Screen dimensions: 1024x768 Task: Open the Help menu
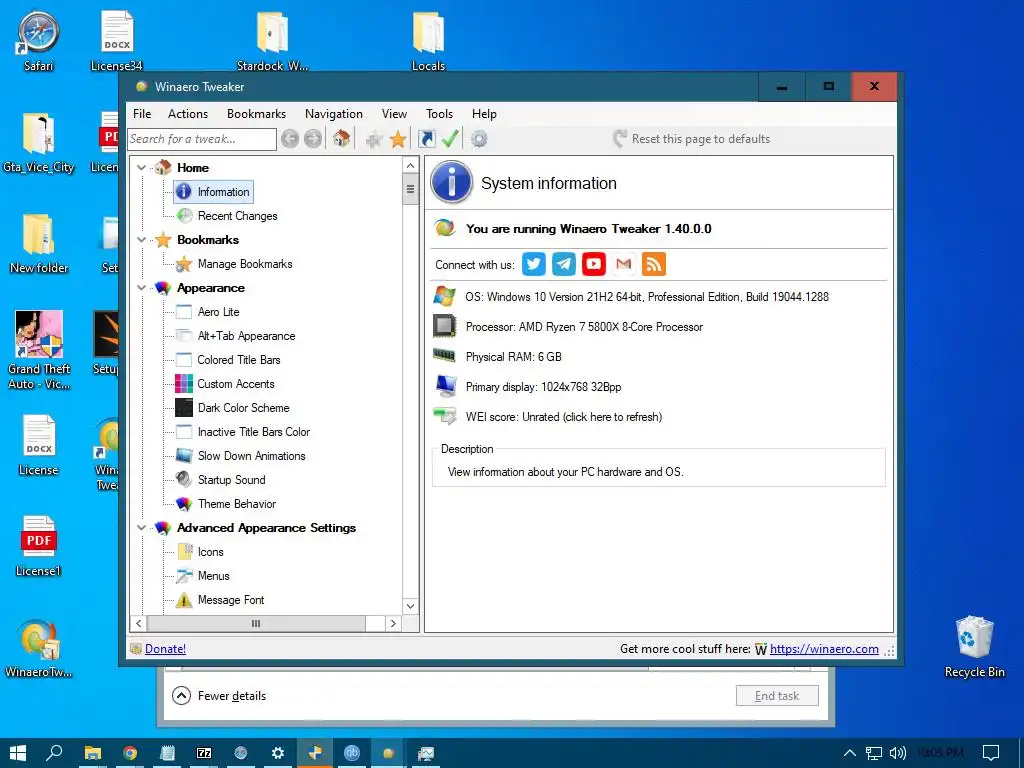point(484,114)
